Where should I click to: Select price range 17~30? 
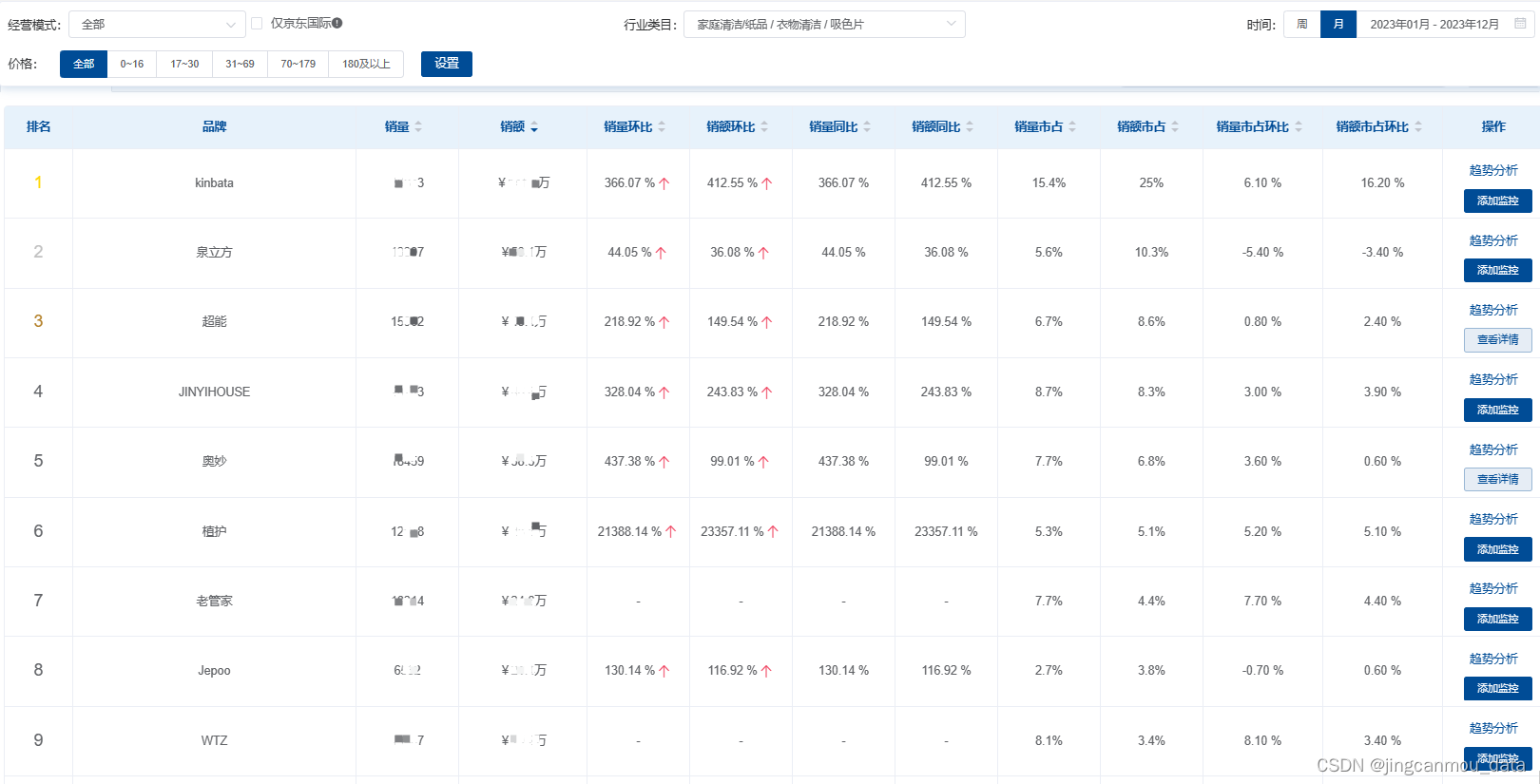(x=184, y=64)
